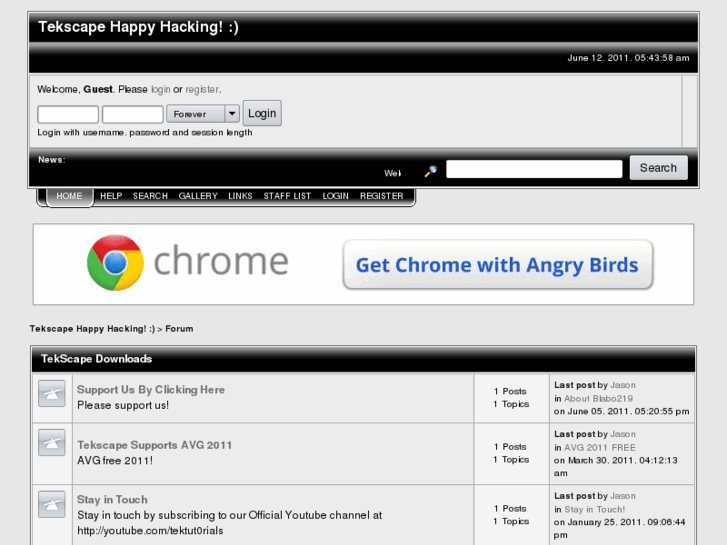Viewport: 727px width, 545px height.
Task: Open Jason's profile in Support Us row
Action: 623,385
